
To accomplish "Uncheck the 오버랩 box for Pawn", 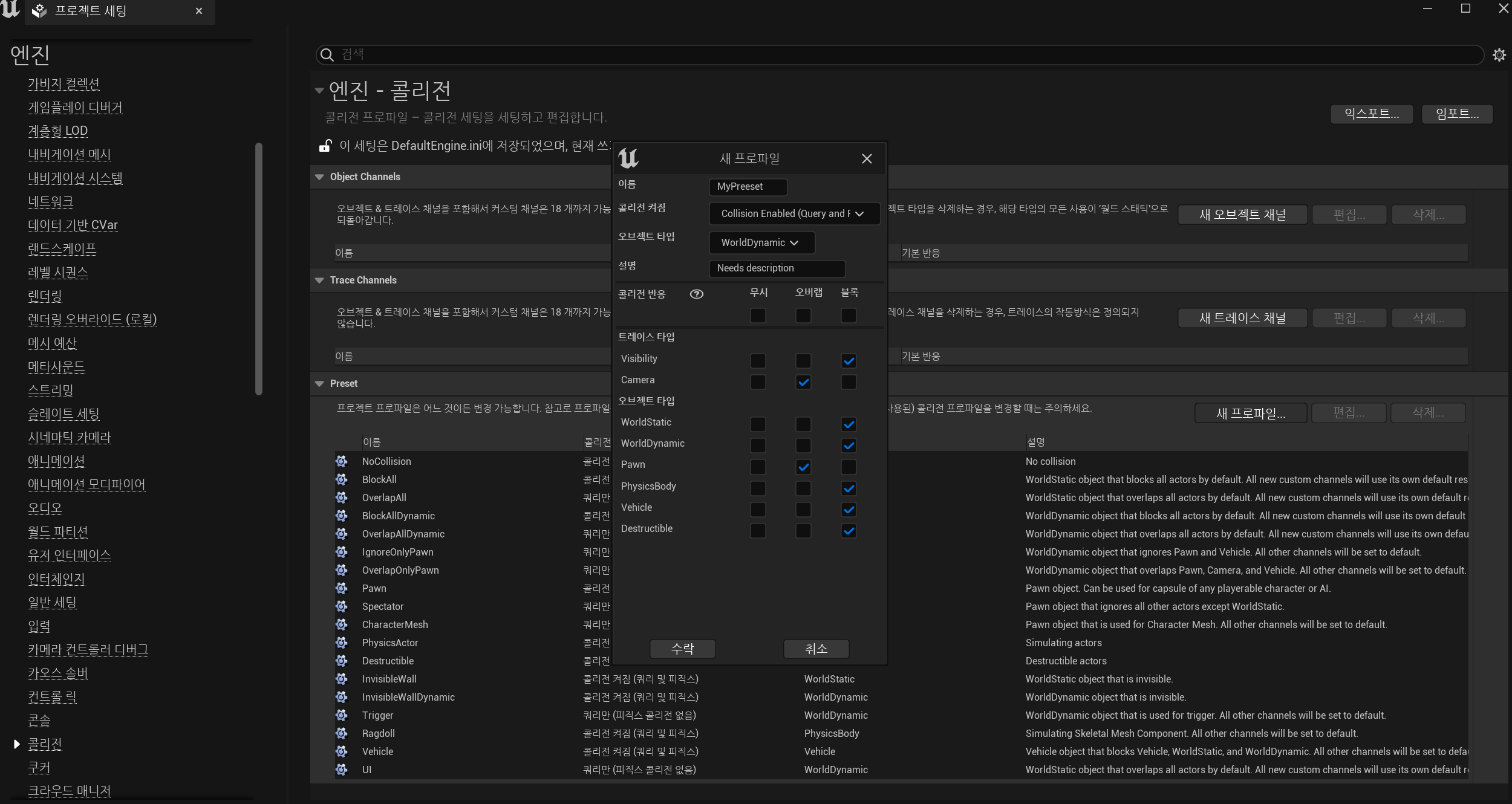I will click(x=803, y=467).
